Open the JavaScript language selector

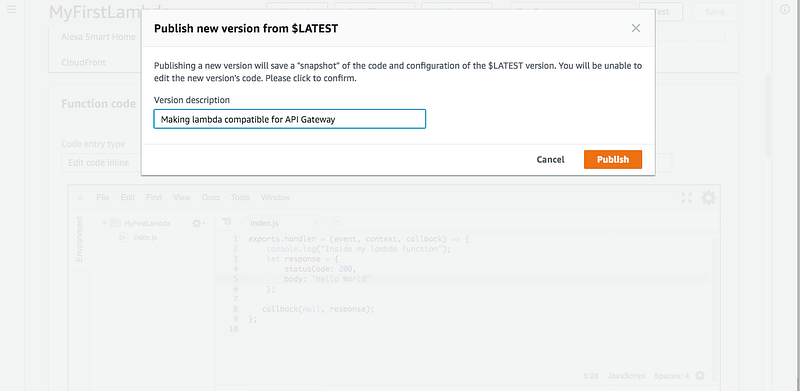pos(626,376)
